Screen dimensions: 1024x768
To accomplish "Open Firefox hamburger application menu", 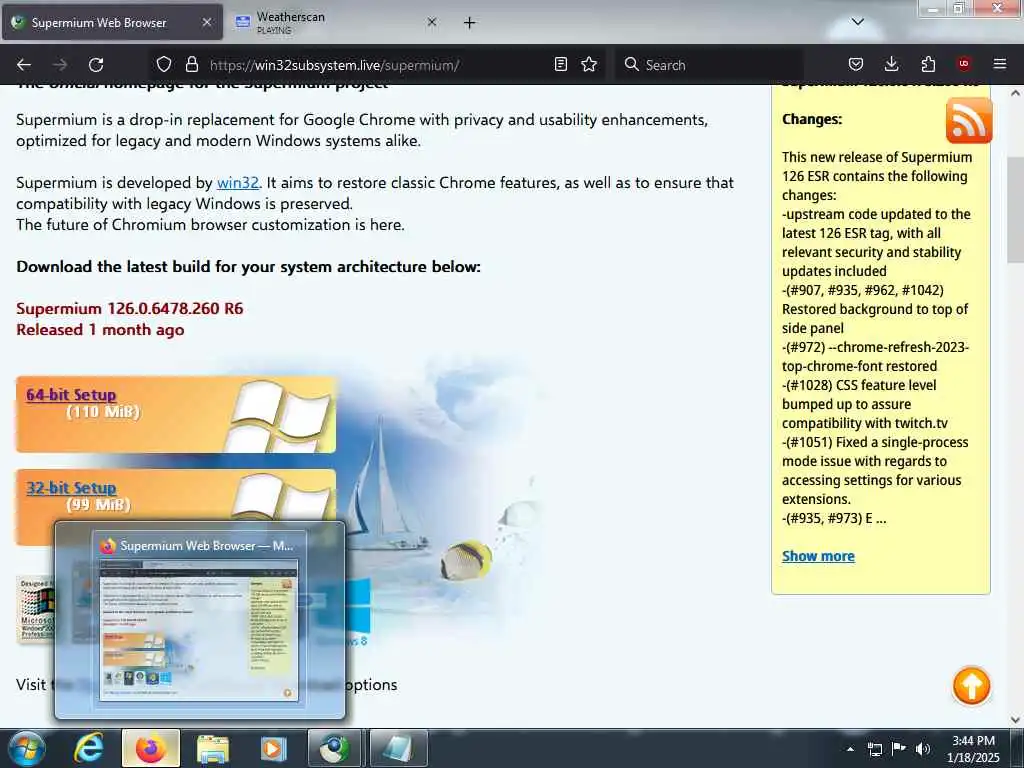I will [1000, 64].
